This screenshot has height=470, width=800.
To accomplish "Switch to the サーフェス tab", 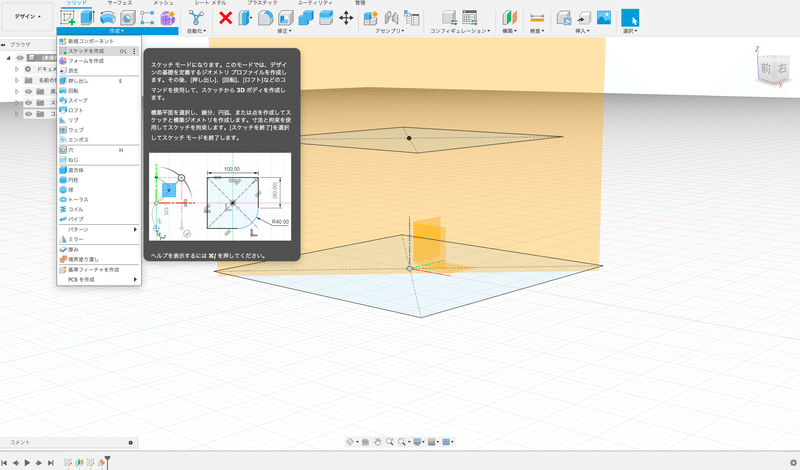I will (119, 3).
